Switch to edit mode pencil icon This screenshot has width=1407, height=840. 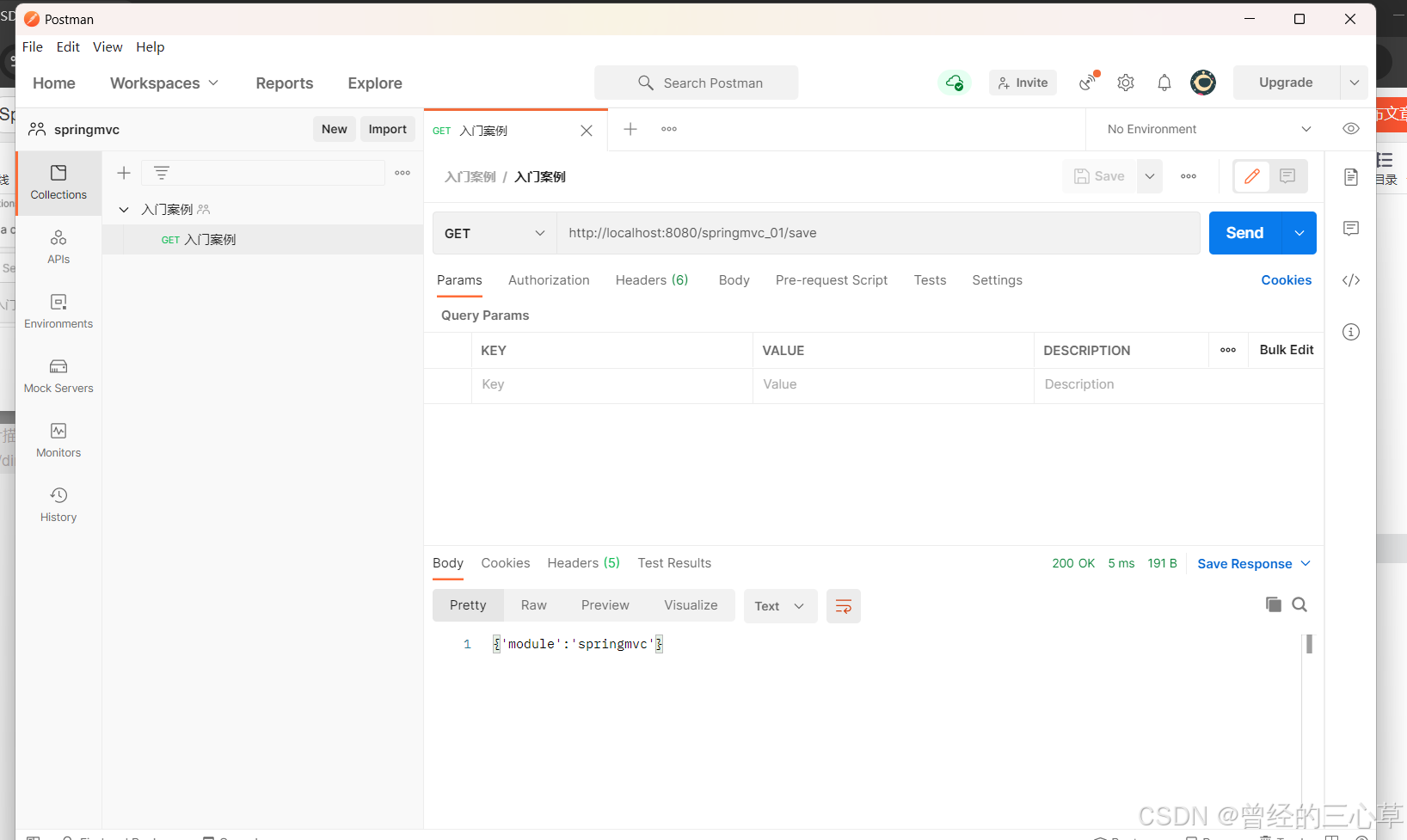click(x=1252, y=176)
